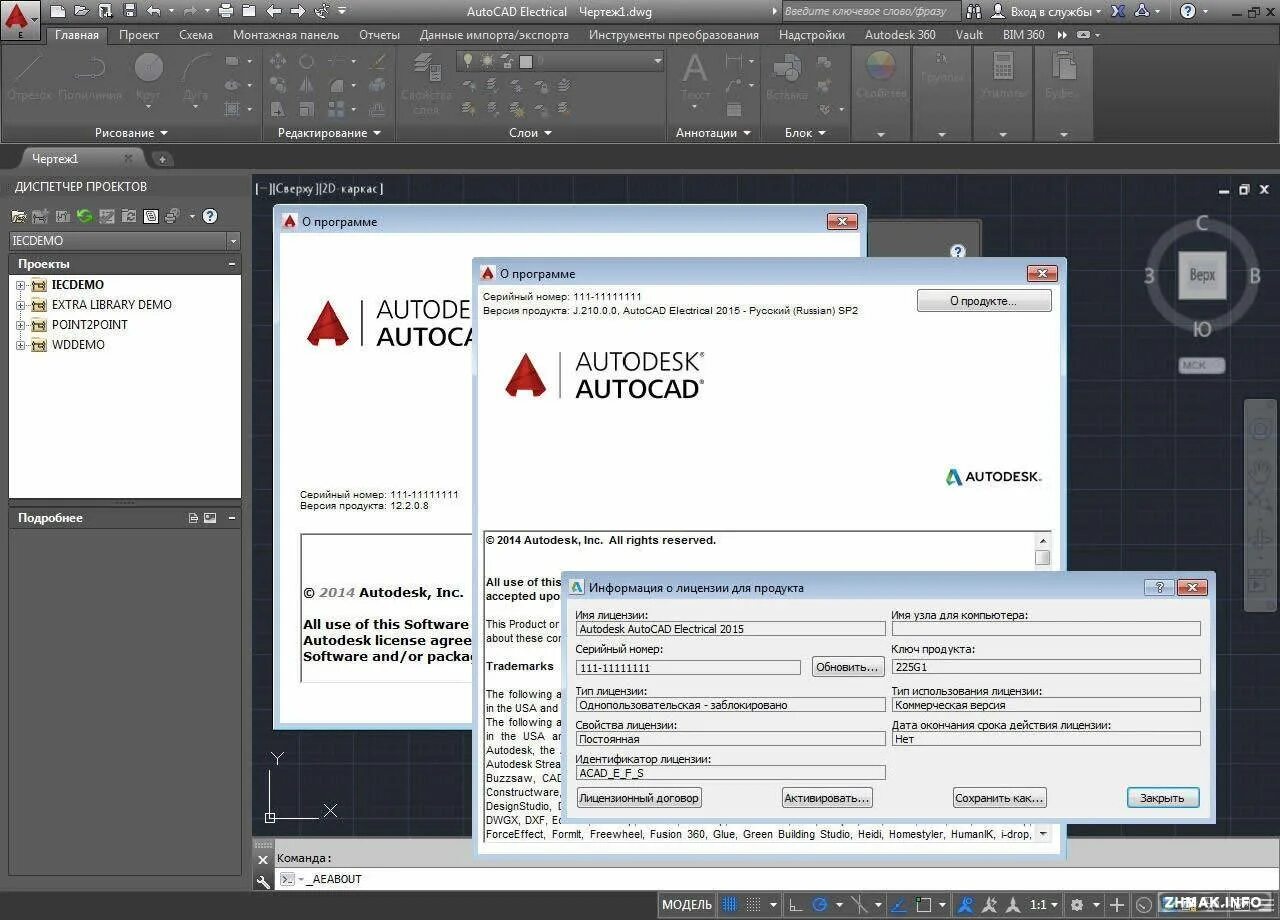This screenshot has width=1280, height=920.
Task: Click the New drawing icon in quick access toolbar
Action: pyautogui.click(x=58, y=11)
